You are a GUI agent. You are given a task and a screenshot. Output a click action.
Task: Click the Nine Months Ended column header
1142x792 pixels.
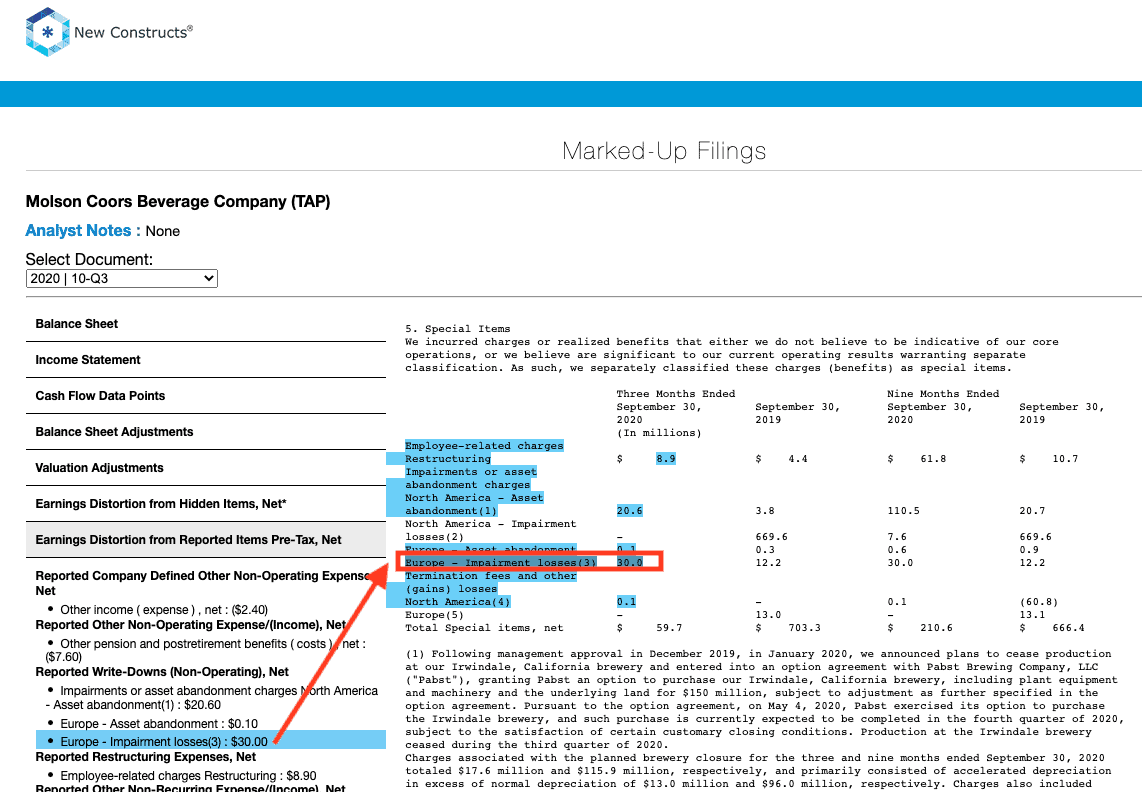[x=943, y=394]
